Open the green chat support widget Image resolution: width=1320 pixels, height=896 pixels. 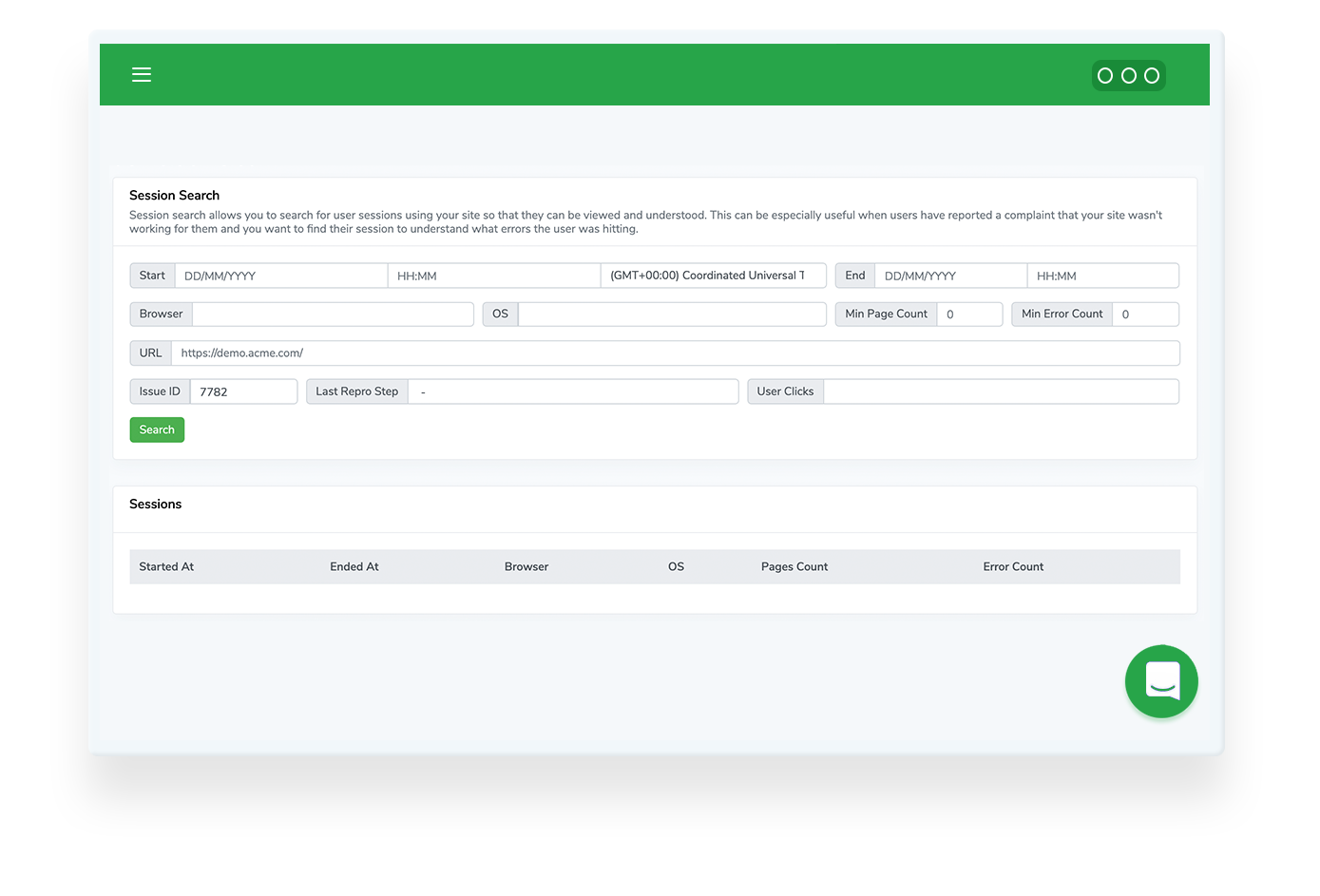(1161, 681)
